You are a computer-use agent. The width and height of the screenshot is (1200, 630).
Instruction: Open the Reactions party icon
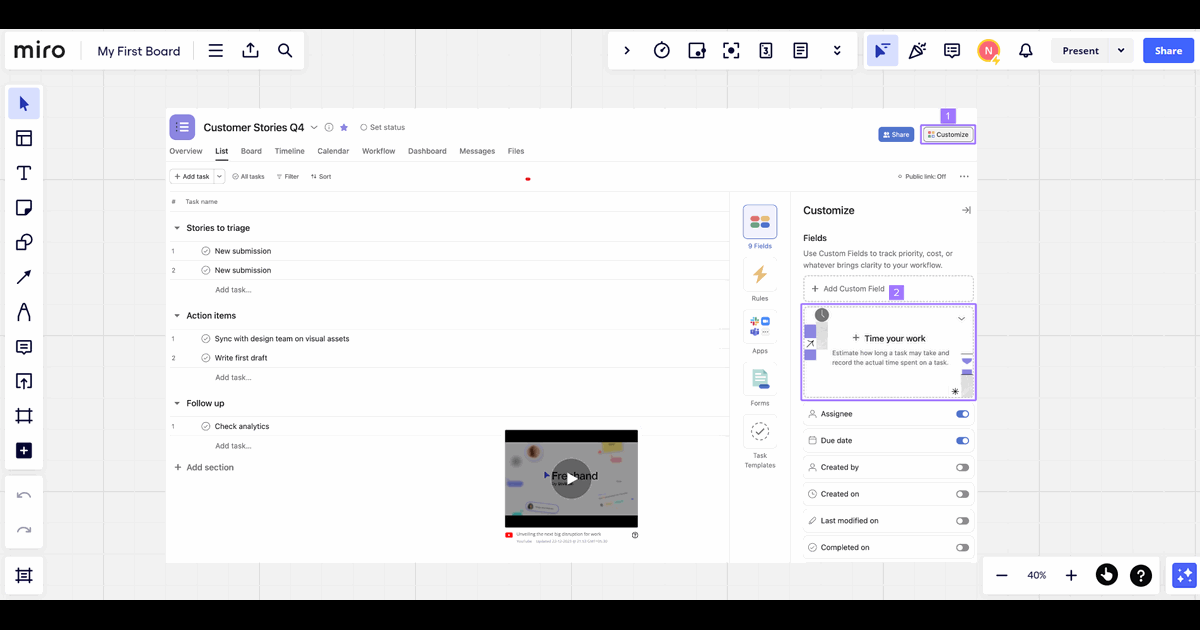point(917,51)
